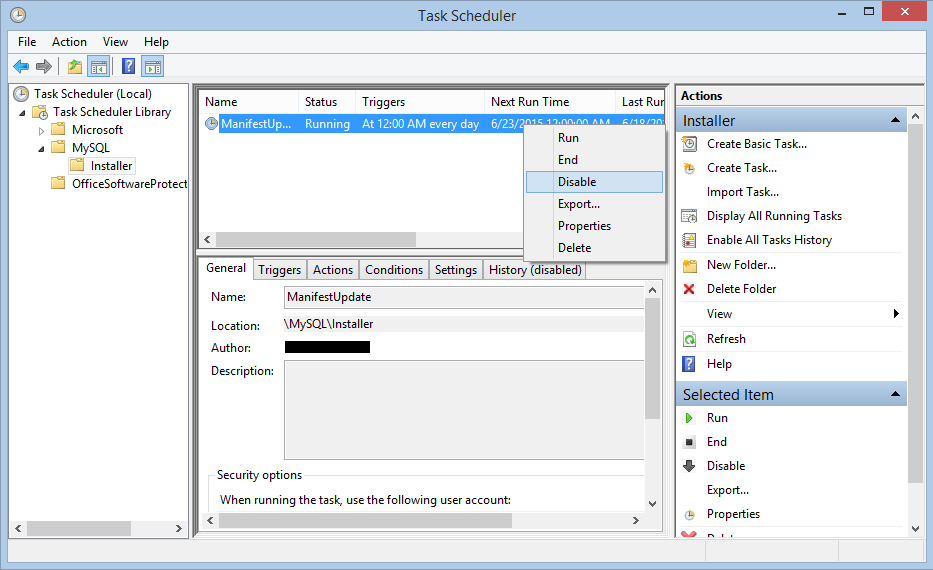Click the Refresh icon in Actions pane
This screenshot has height=570, width=933.
pos(689,339)
